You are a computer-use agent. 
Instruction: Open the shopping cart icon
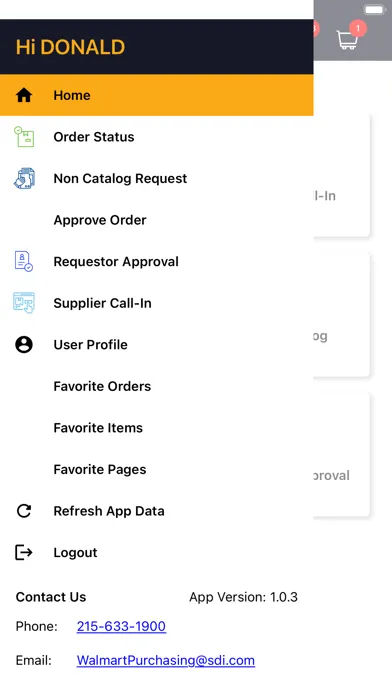pos(347,40)
